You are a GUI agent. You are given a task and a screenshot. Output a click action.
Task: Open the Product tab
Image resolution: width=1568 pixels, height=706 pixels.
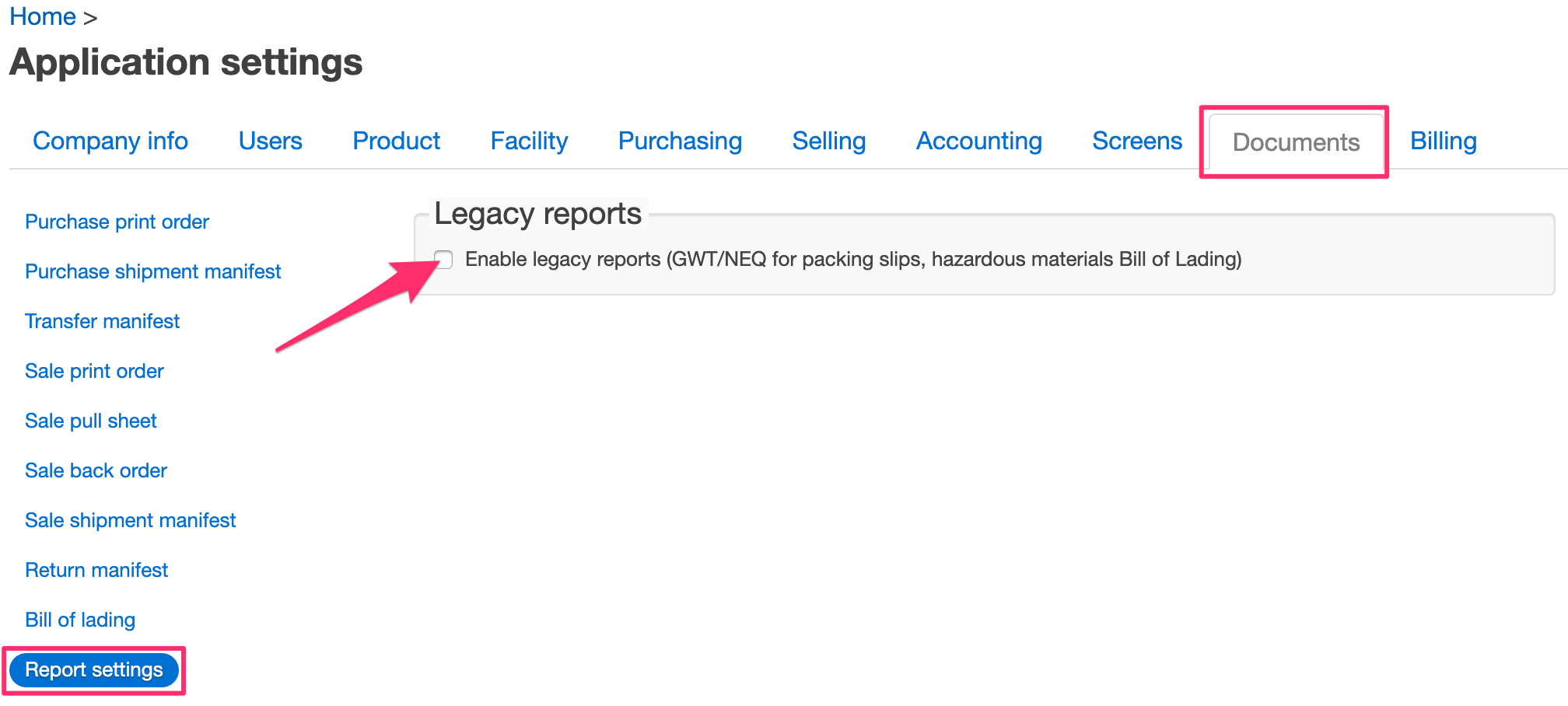[396, 141]
